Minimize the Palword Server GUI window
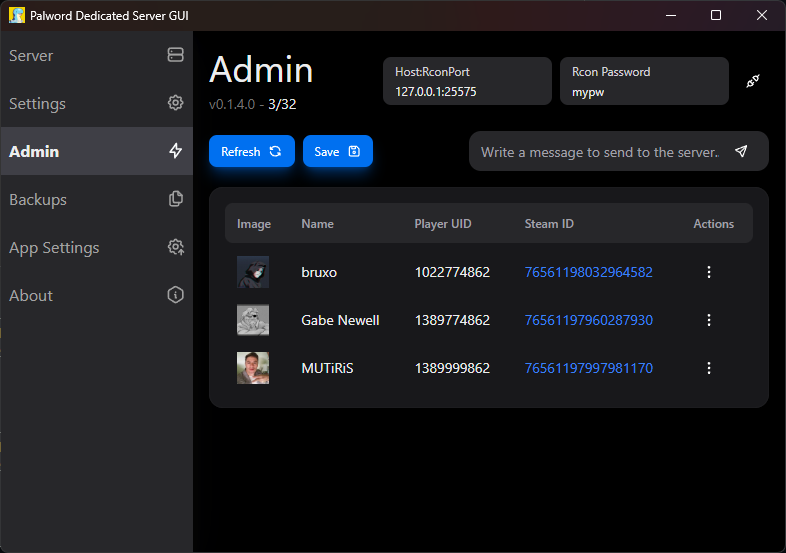Image resolution: width=786 pixels, height=553 pixels. 671,15
